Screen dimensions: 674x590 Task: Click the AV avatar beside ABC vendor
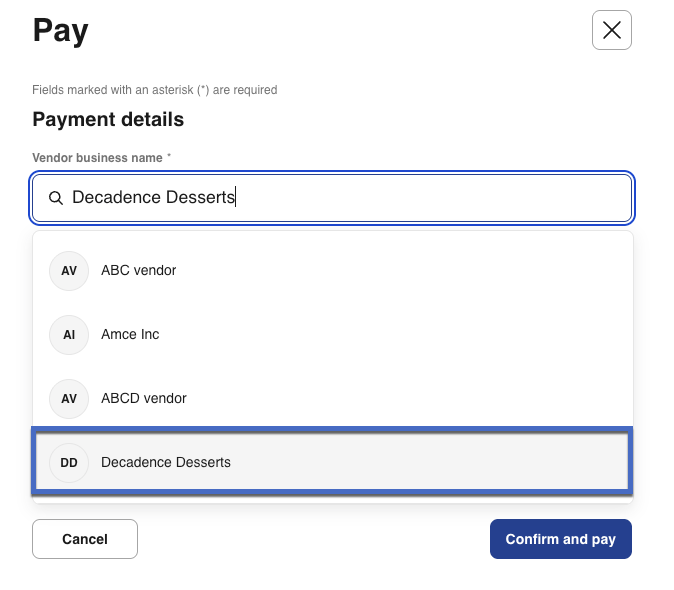[x=69, y=270]
